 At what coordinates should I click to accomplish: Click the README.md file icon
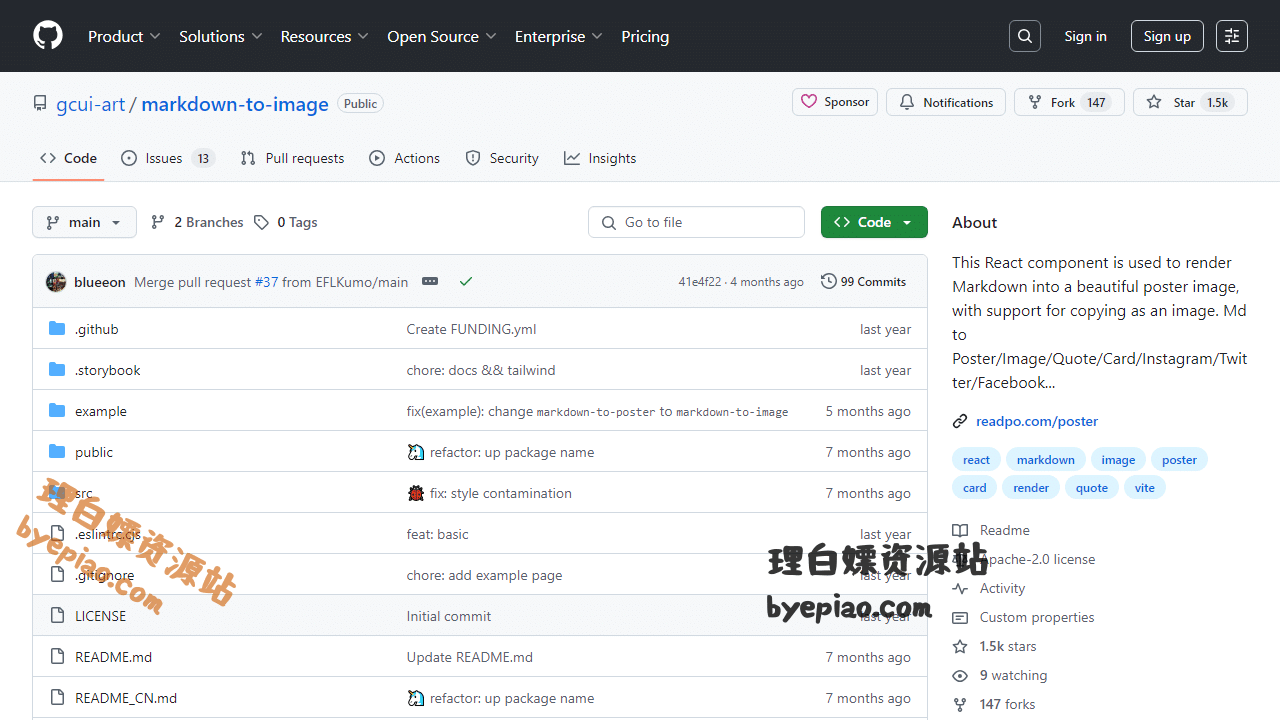pyautogui.click(x=57, y=657)
